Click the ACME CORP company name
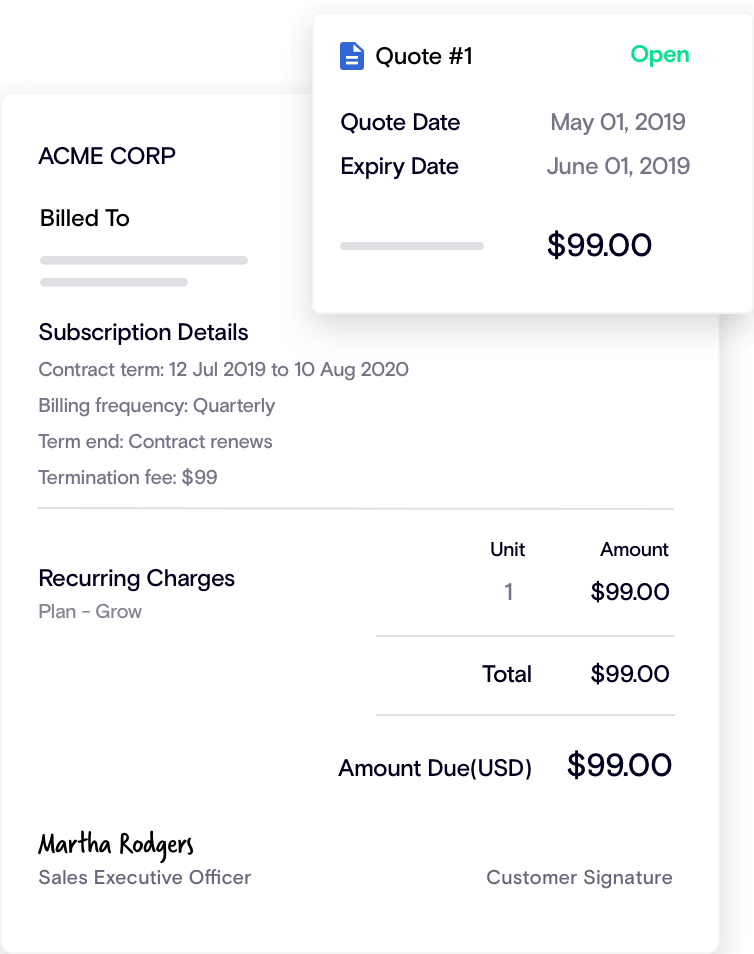 [x=107, y=156]
